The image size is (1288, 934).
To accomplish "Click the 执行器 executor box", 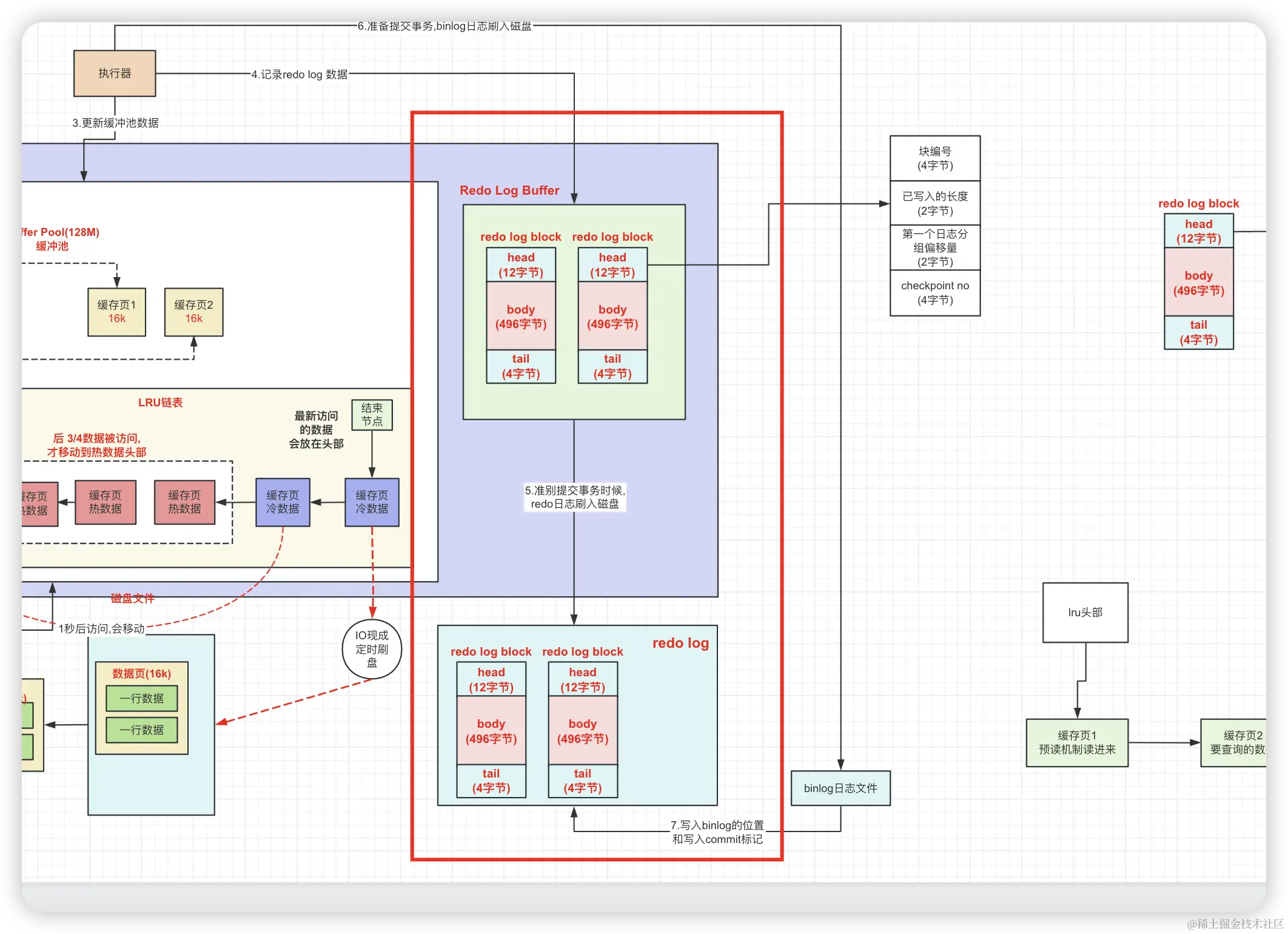I will click(115, 73).
